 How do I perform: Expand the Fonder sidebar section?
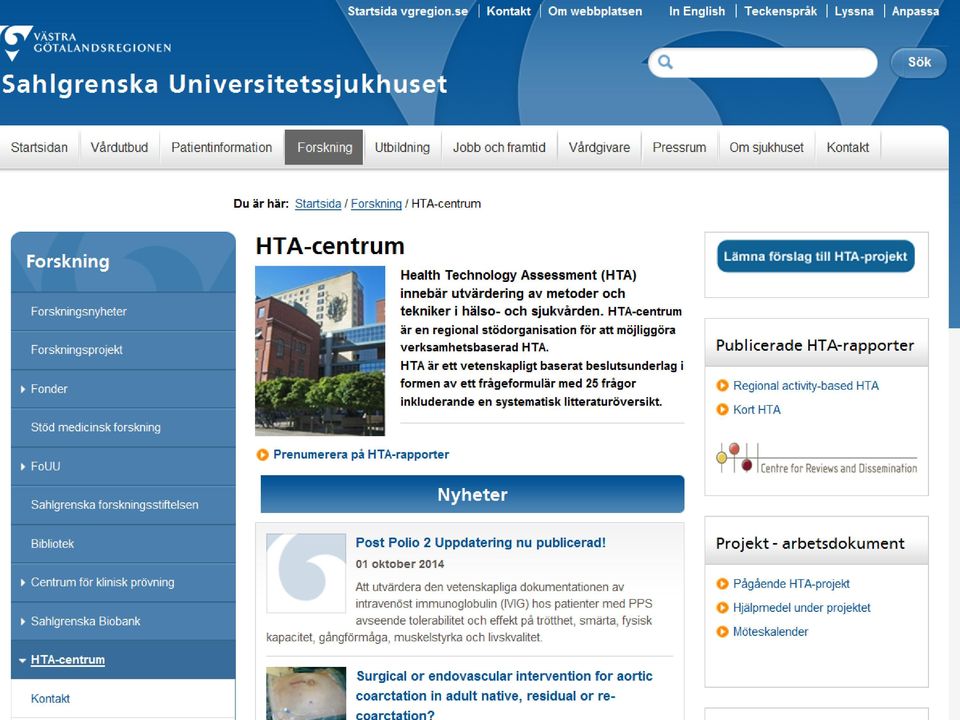point(23,389)
